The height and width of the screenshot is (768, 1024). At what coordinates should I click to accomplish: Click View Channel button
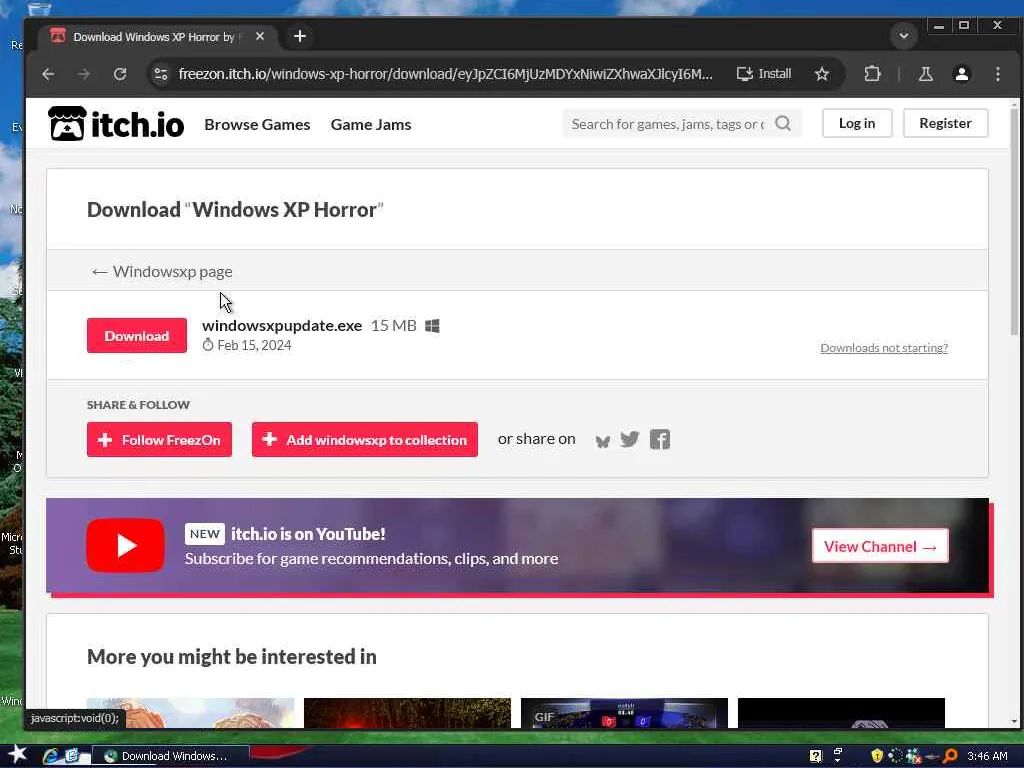[x=880, y=546]
